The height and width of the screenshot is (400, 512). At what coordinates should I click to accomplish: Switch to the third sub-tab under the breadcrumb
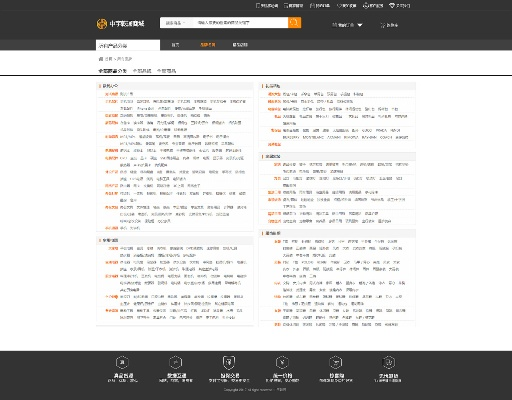166,71
